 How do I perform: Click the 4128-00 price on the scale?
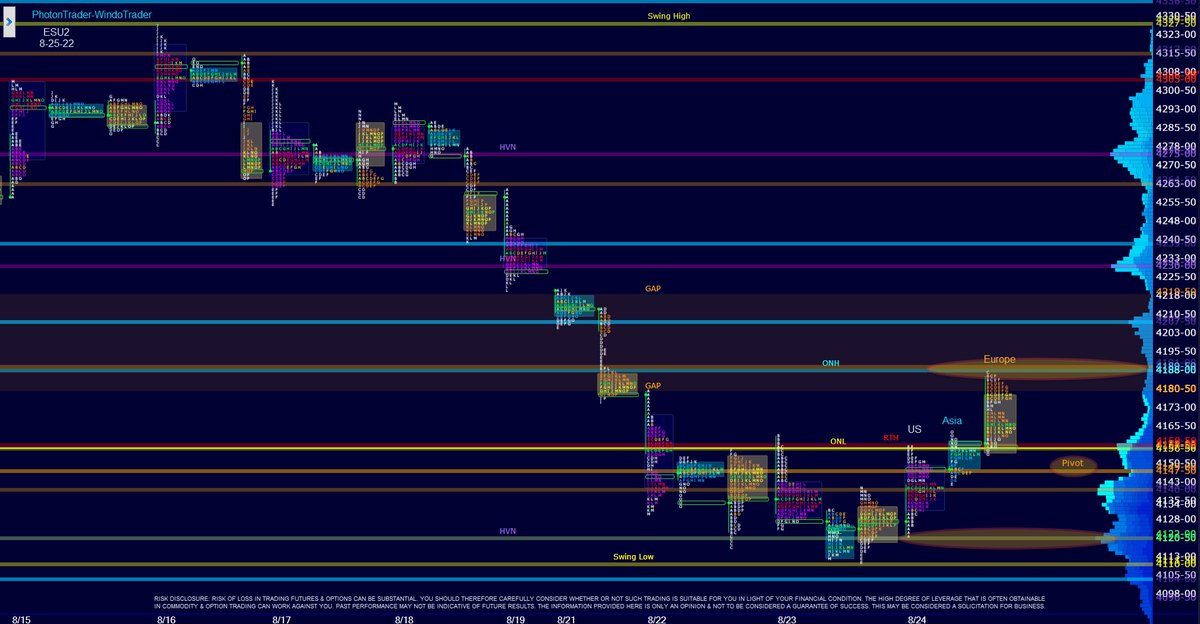pyautogui.click(x=1177, y=519)
